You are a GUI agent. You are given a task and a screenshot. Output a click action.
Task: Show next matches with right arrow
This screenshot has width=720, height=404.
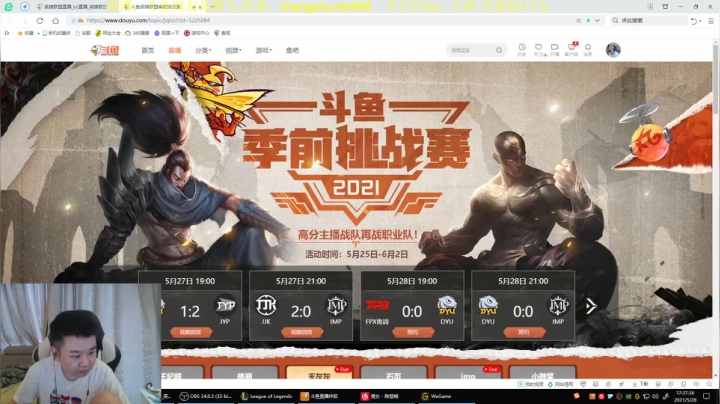point(591,306)
